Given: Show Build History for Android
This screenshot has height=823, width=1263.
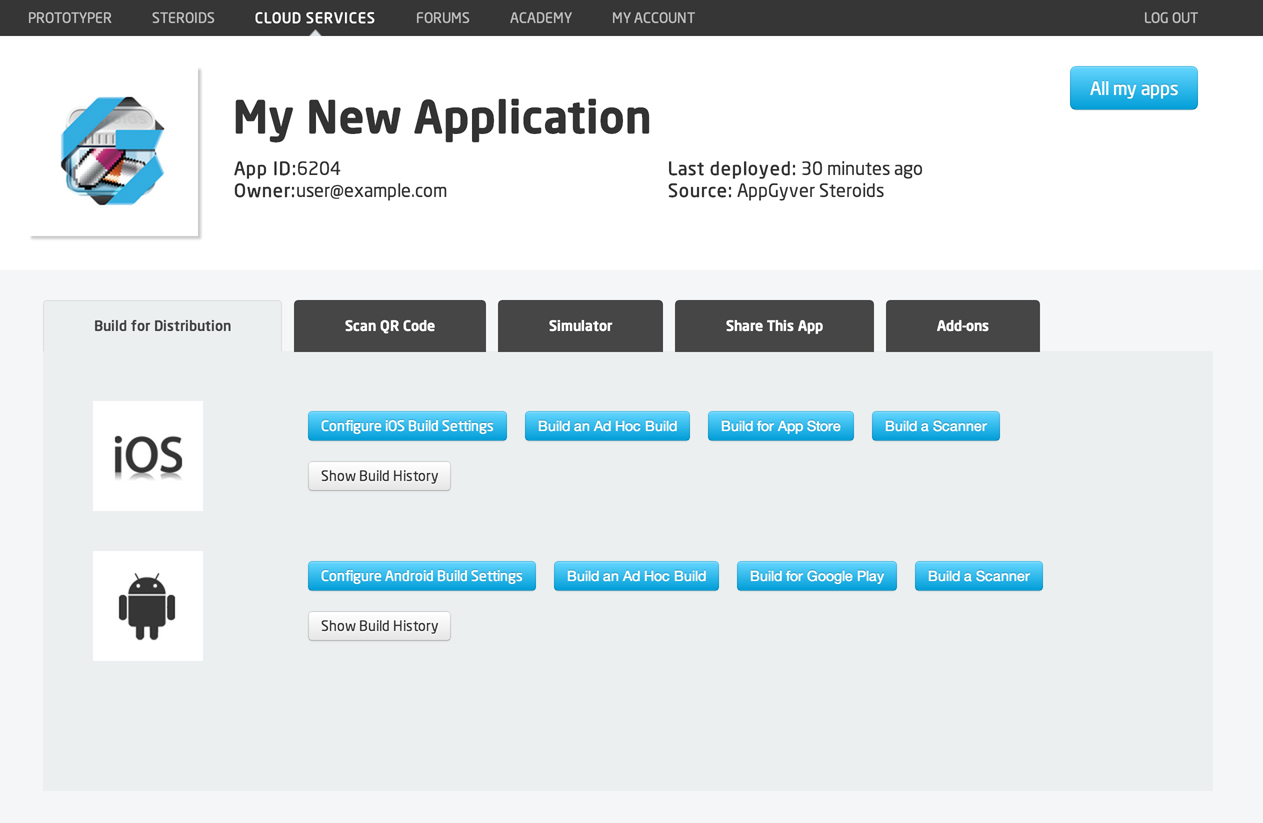Looking at the screenshot, I should pyautogui.click(x=379, y=626).
